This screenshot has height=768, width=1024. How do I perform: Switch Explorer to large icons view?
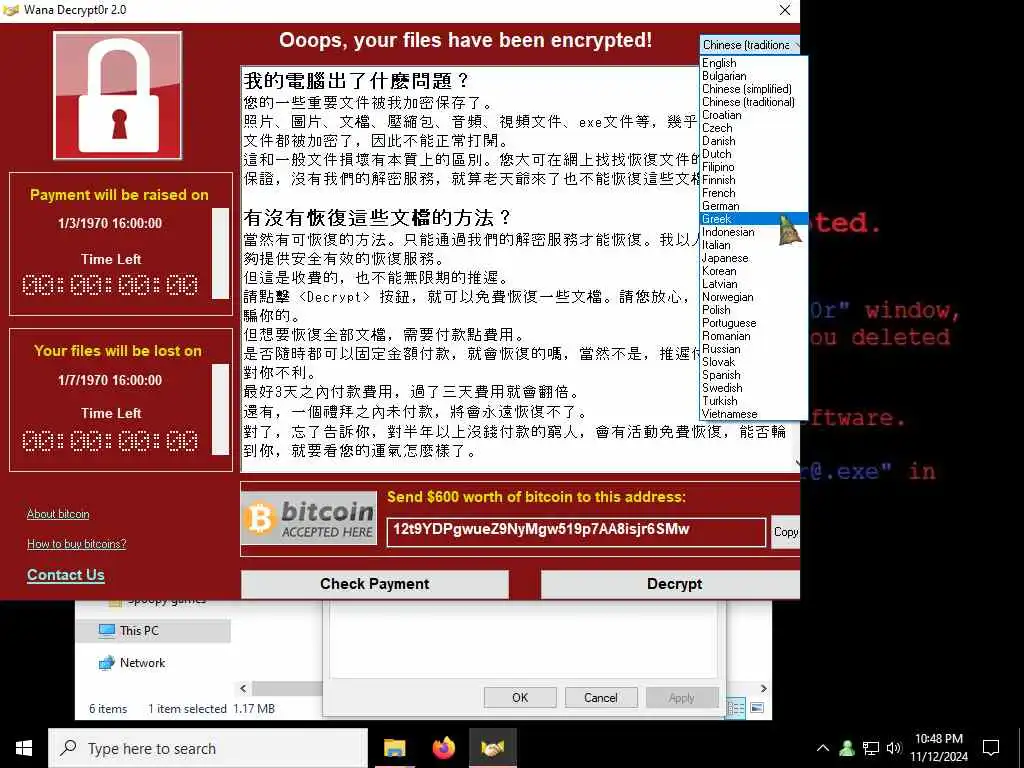[x=757, y=708]
